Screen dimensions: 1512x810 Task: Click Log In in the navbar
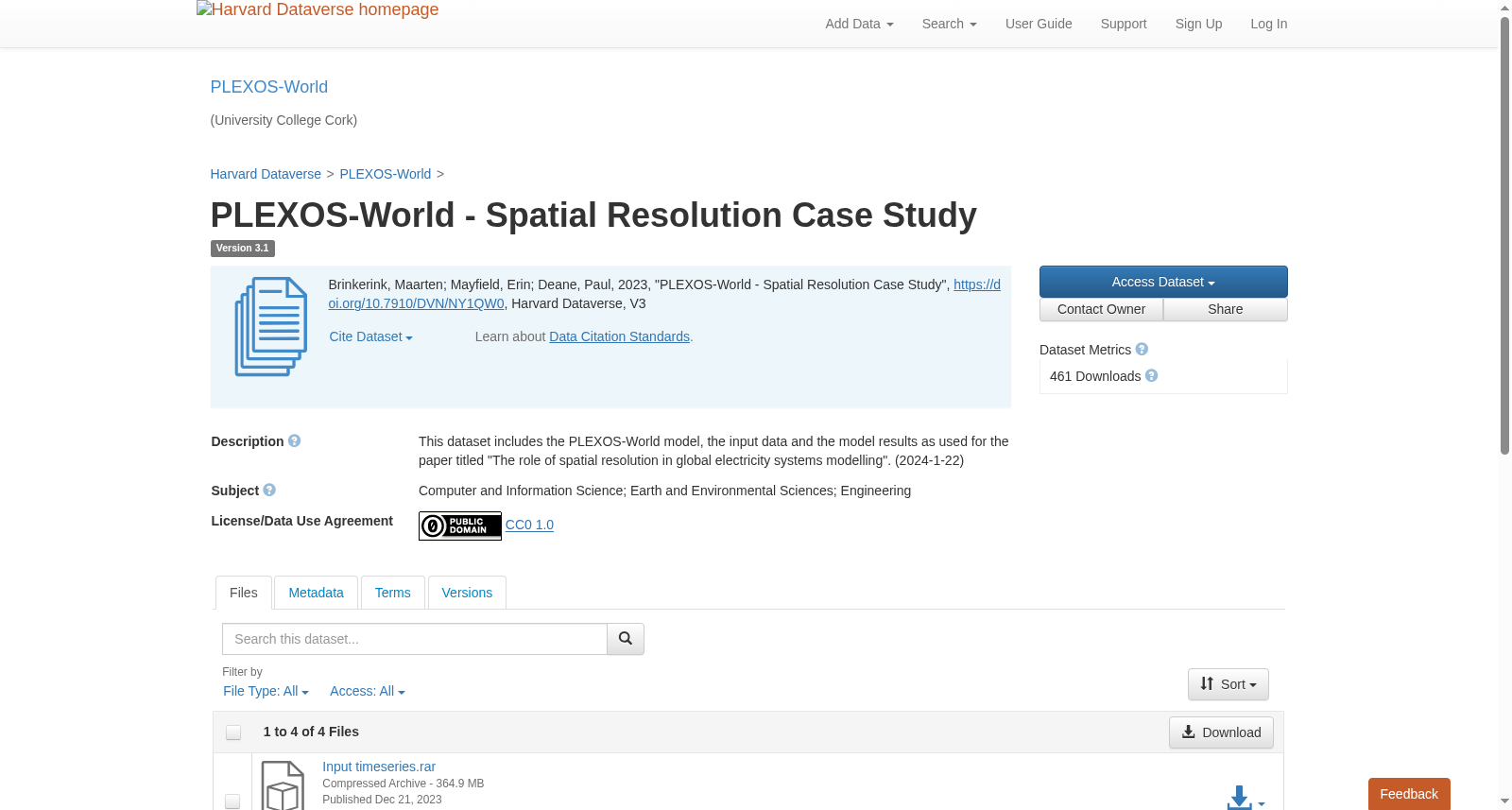pyautogui.click(x=1269, y=24)
